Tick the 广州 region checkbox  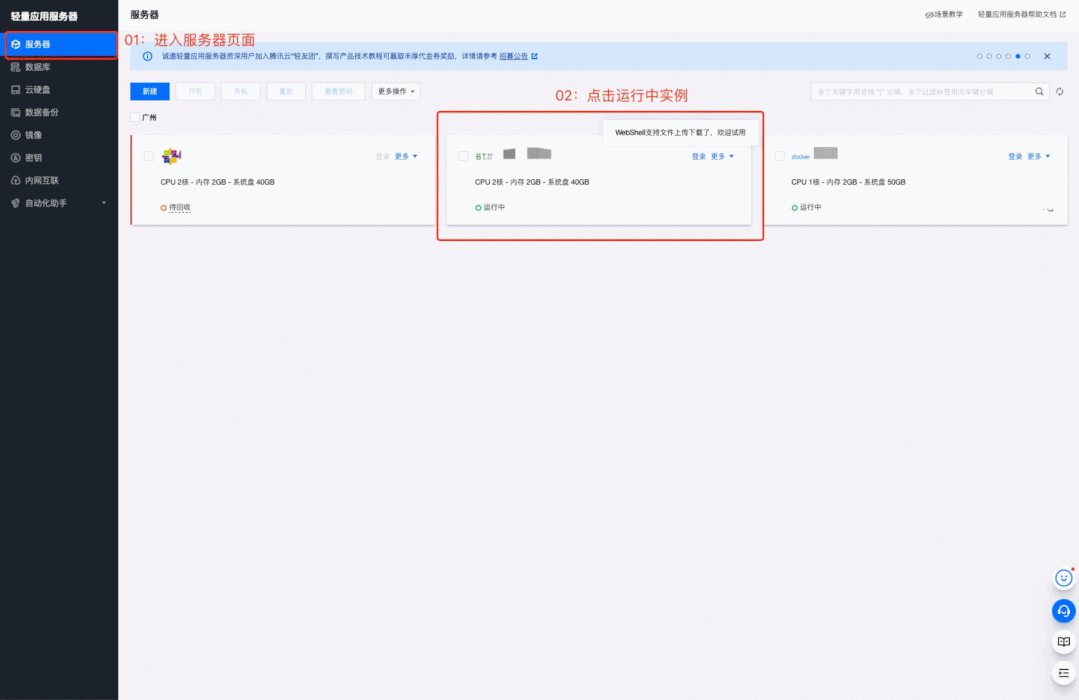pyautogui.click(x=135, y=118)
